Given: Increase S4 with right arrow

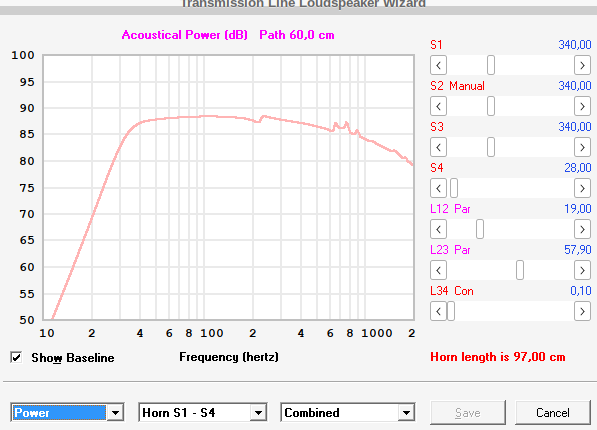Looking at the screenshot, I should point(582,189).
